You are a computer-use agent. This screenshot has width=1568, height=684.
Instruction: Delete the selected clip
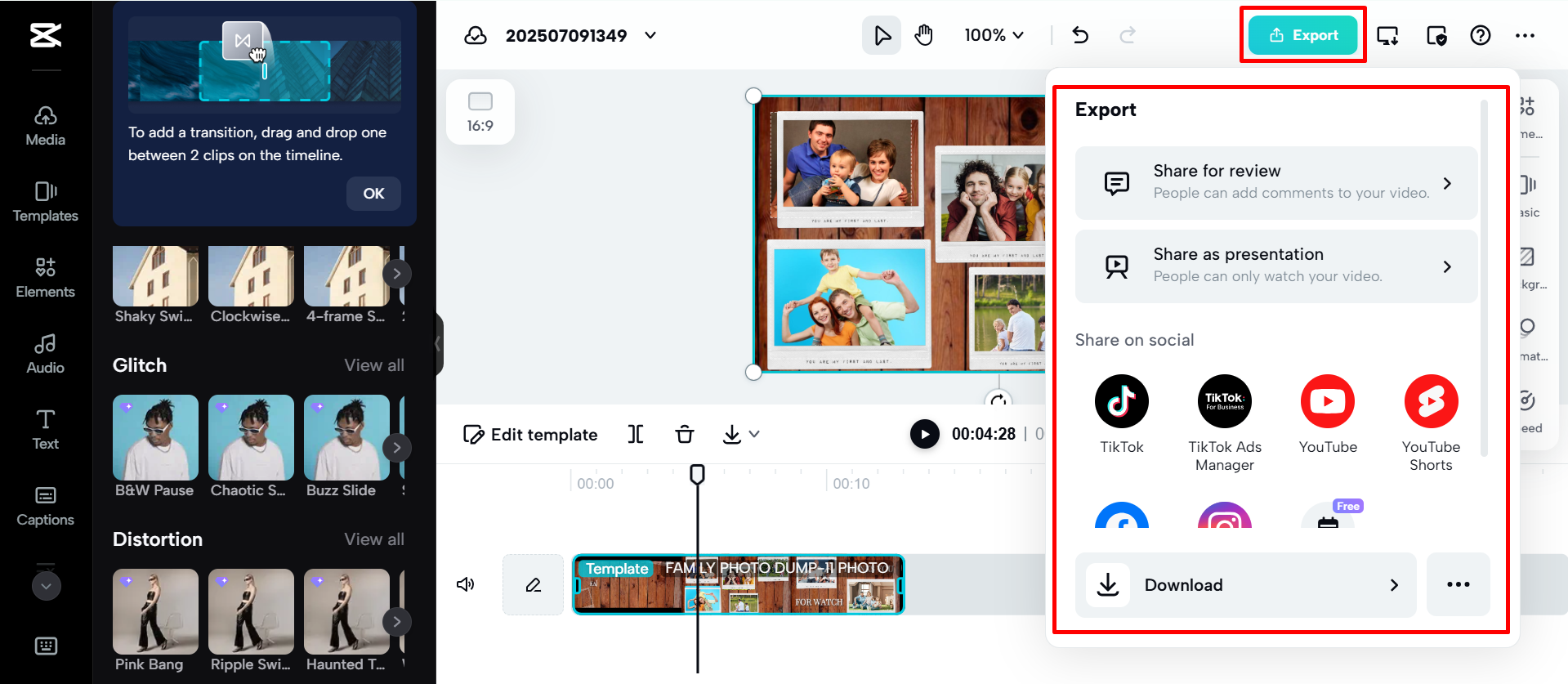pos(685,434)
